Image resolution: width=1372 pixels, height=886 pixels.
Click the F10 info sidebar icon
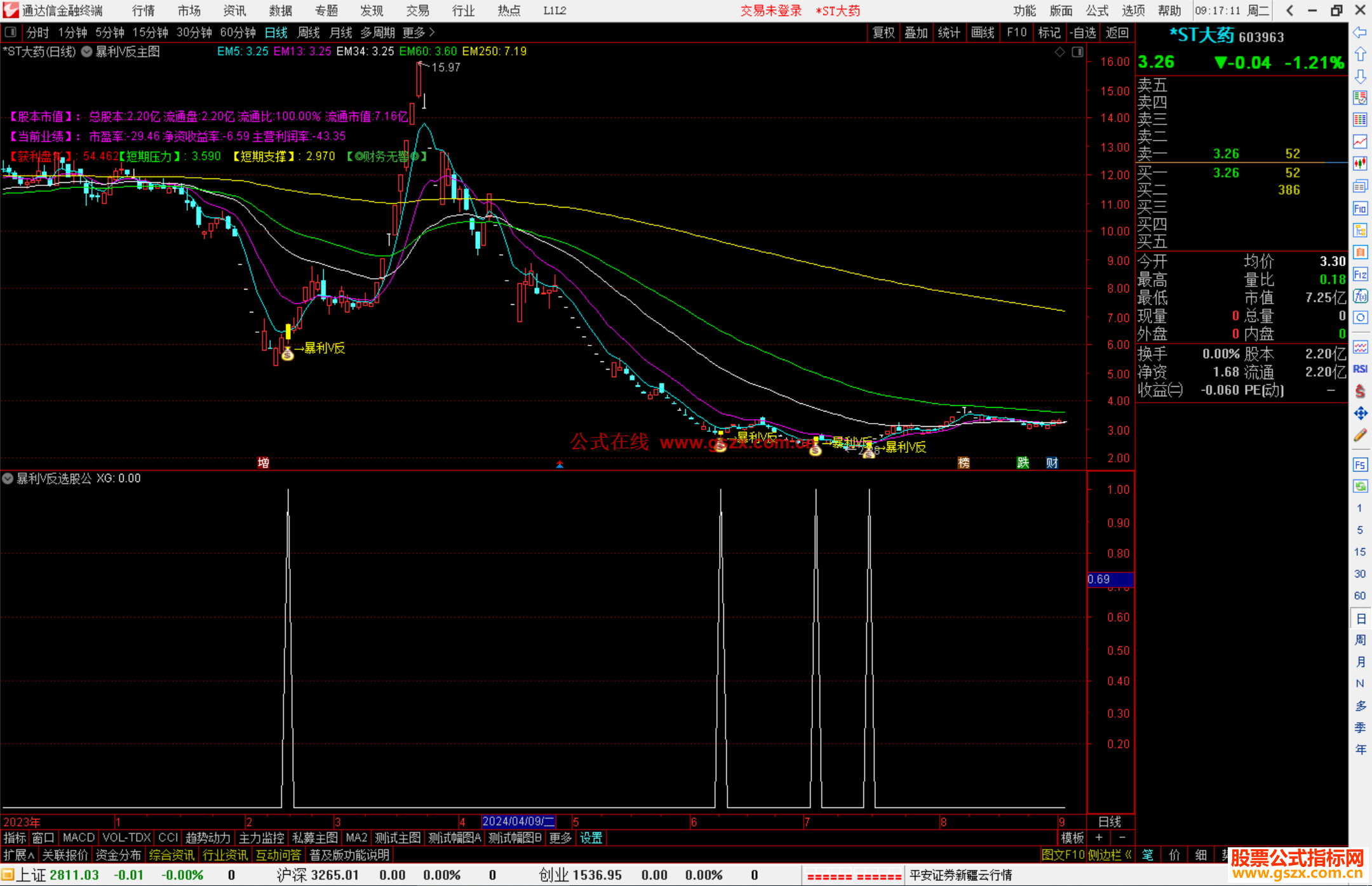click(x=1360, y=208)
